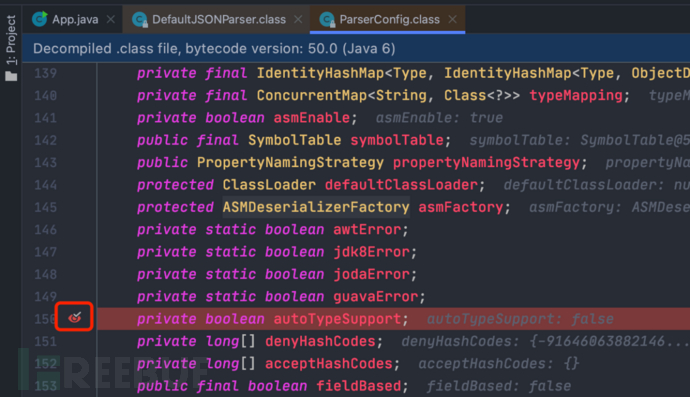Click the inline hint 'fieldBased: false'
690x397 pixels.
[x=499, y=386]
